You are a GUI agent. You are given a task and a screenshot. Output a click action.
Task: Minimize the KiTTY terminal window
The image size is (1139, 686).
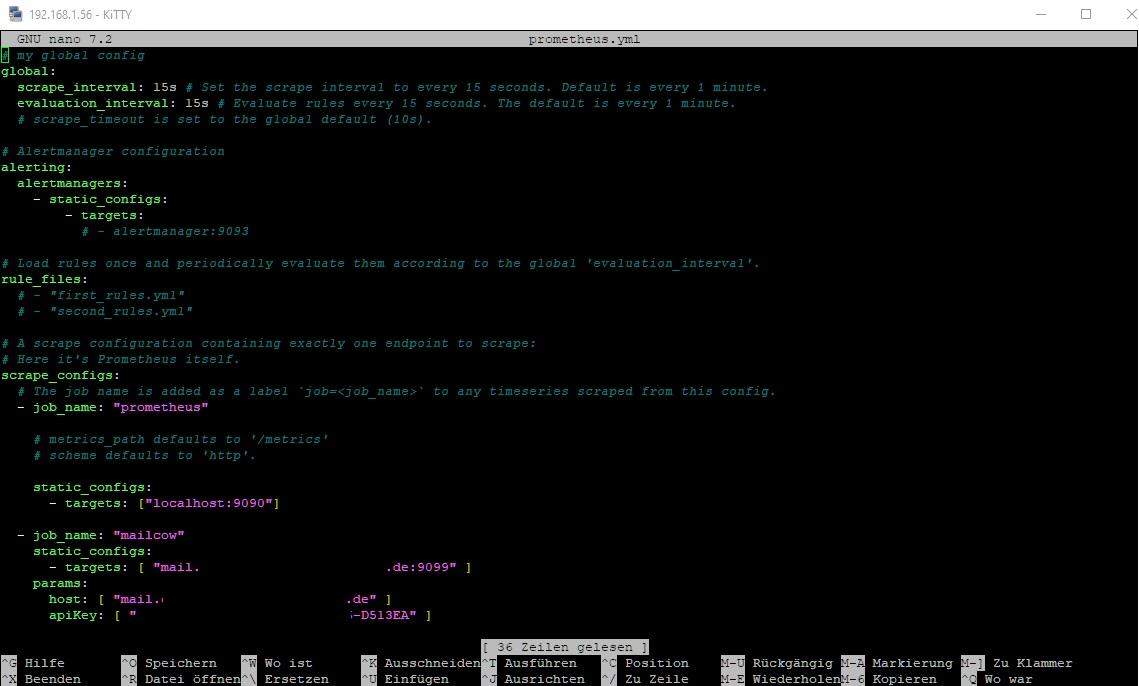pos(1040,14)
